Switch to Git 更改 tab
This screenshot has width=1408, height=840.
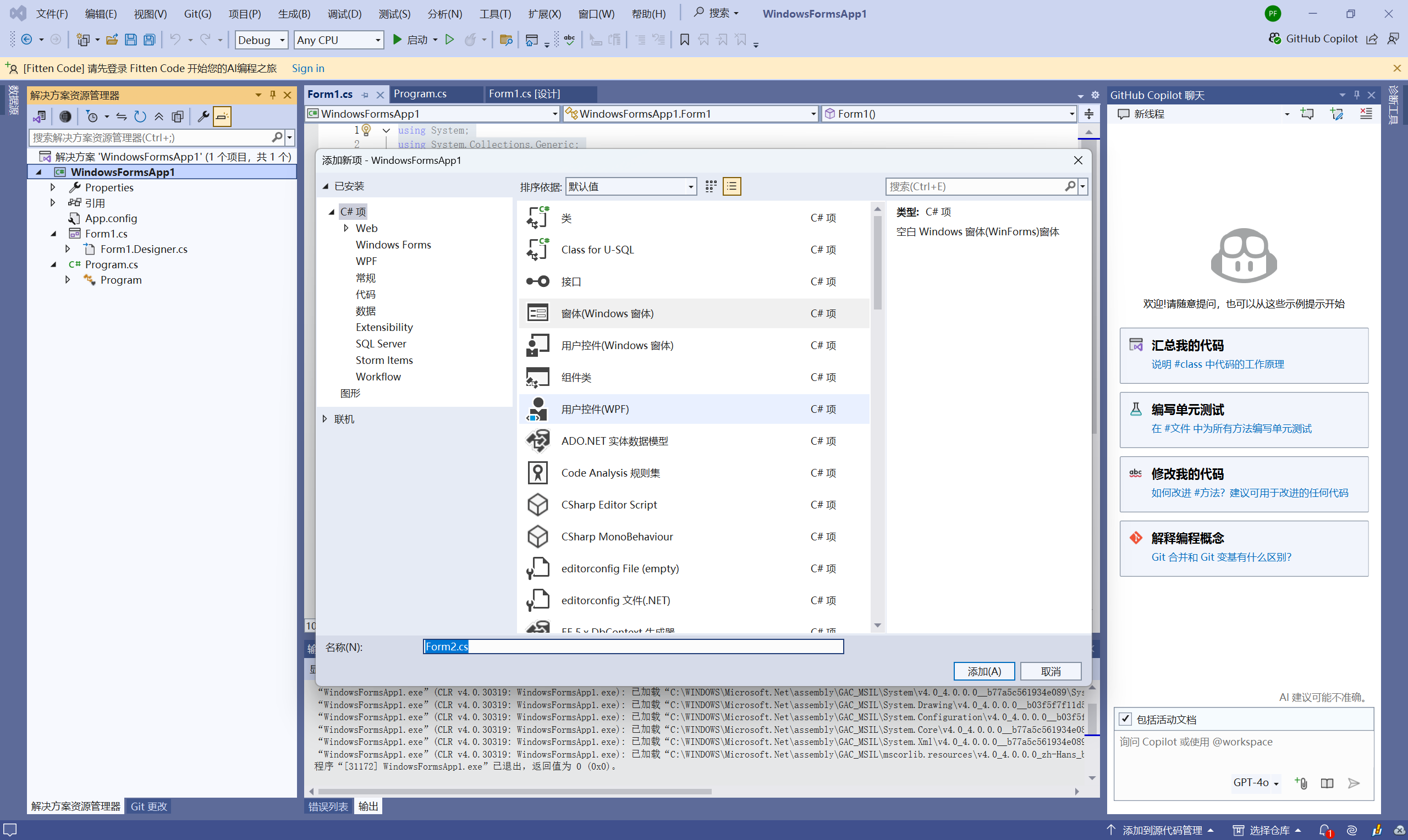[149, 806]
